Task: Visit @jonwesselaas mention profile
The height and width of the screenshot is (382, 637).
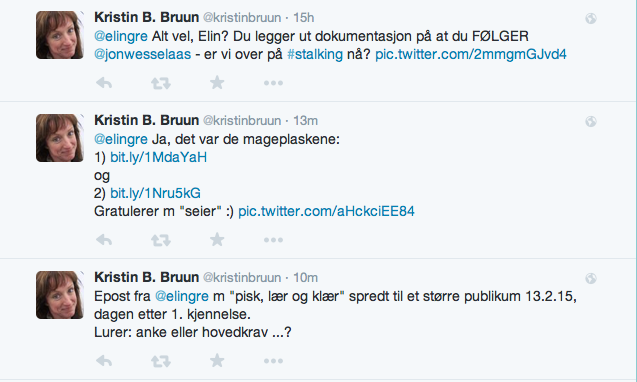Action: [x=143, y=54]
